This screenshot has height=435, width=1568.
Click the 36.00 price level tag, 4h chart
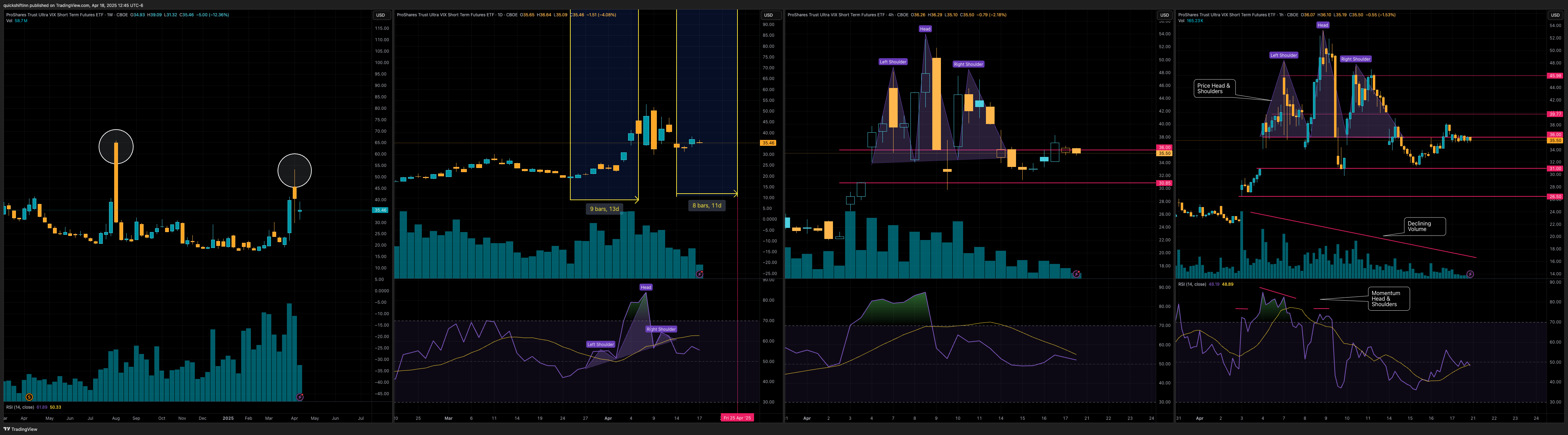pyautogui.click(x=1164, y=148)
